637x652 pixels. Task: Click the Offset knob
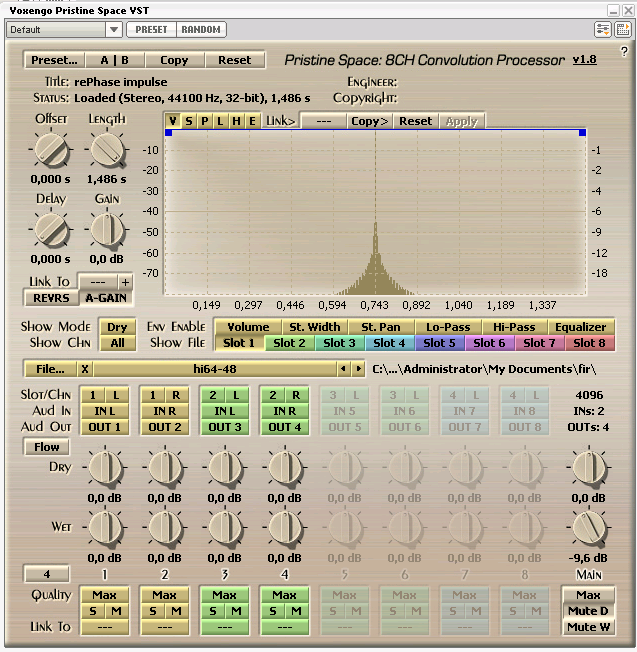tap(51, 150)
